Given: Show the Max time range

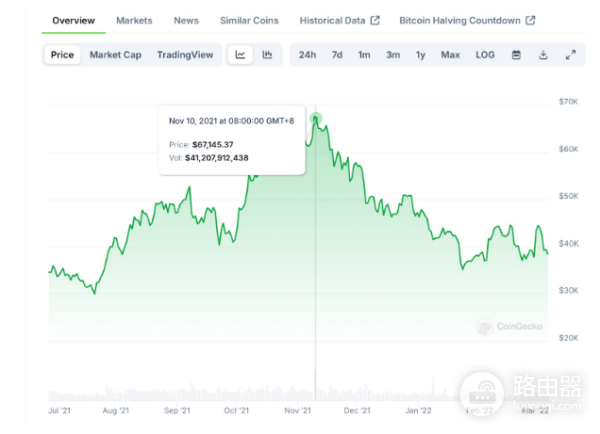Looking at the screenshot, I should pyautogui.click(x=450, y=55).
